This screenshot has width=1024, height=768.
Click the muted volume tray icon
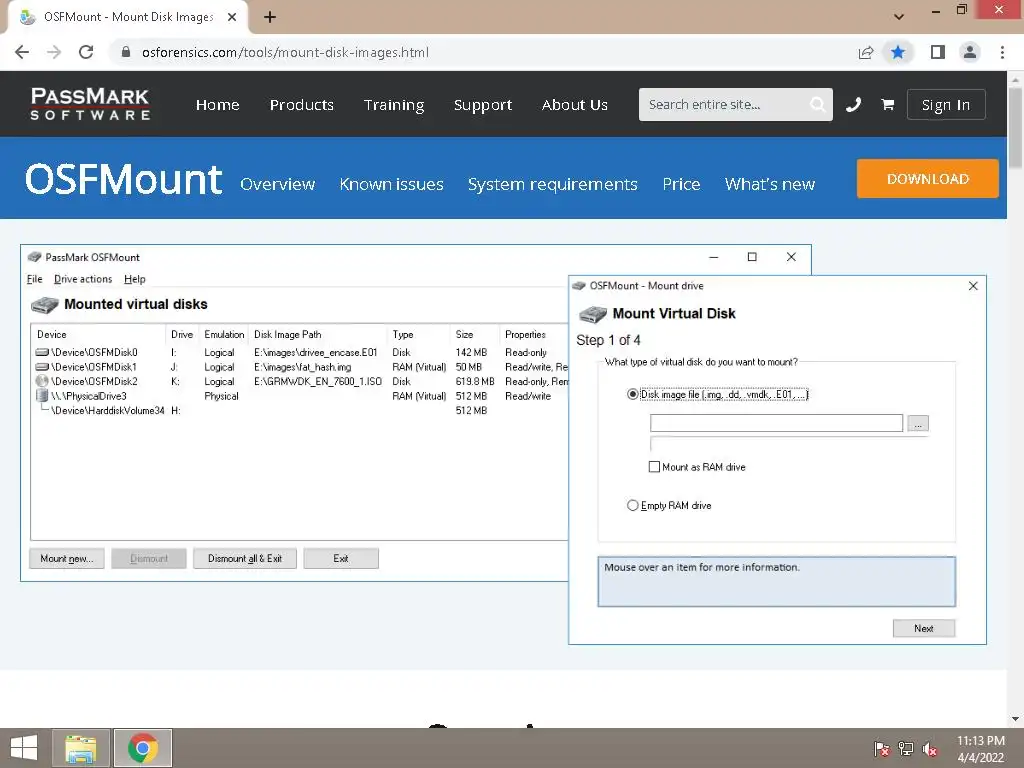[x=930, y=749]
